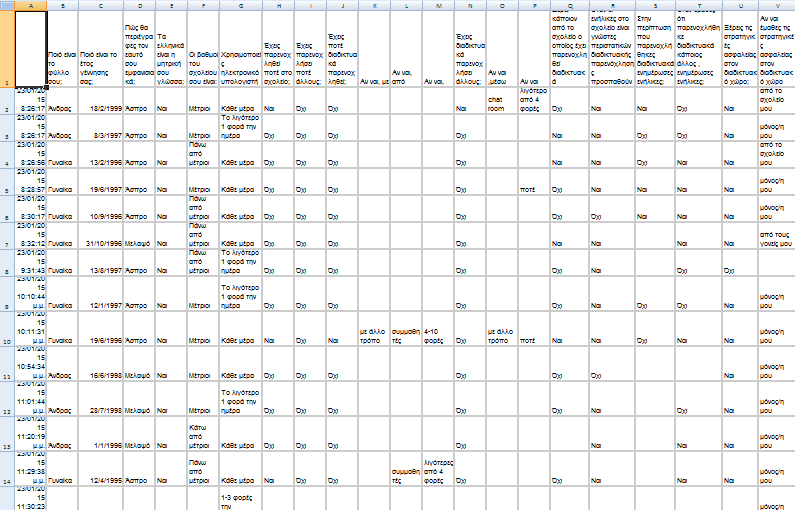Select column A header

[31, 6]
